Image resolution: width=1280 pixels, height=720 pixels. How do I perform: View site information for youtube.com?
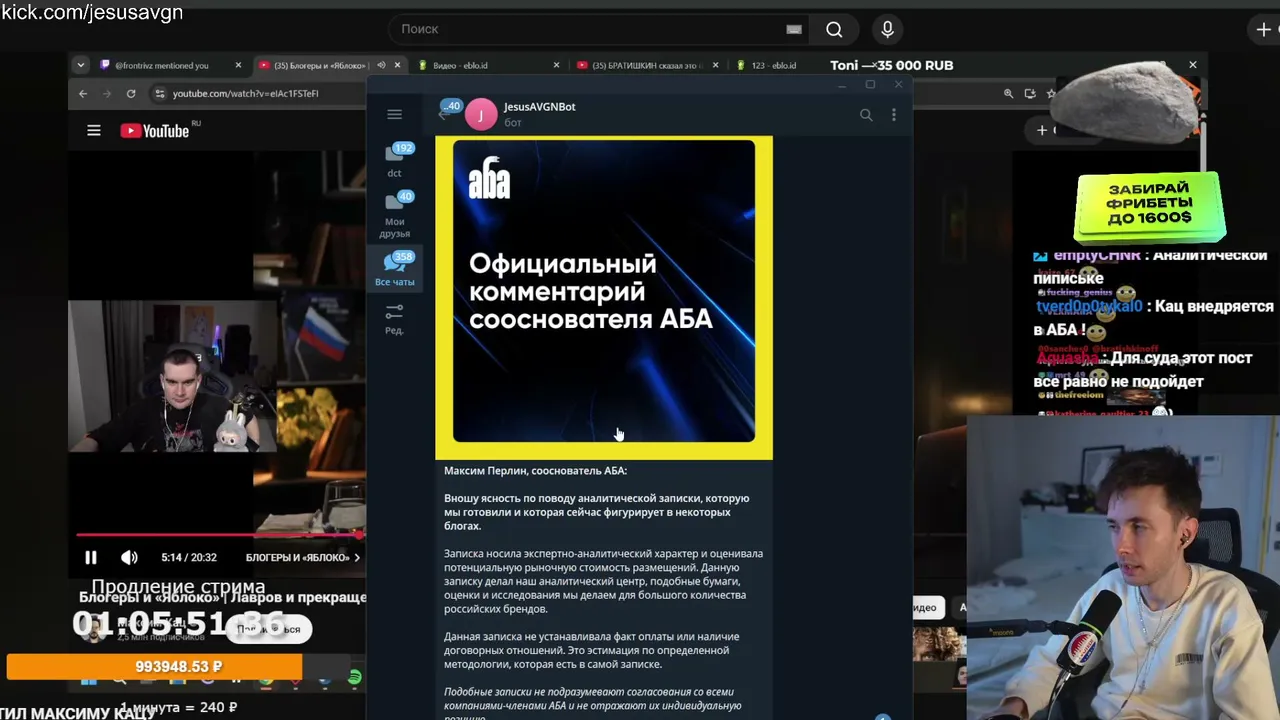(x=159, y=94)
